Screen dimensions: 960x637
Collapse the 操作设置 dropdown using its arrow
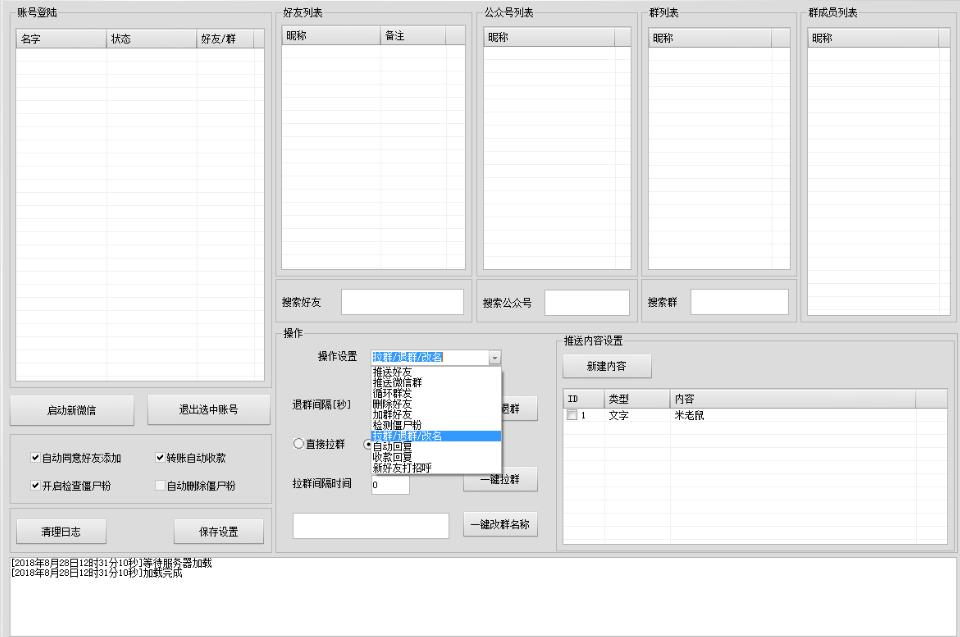494,357
